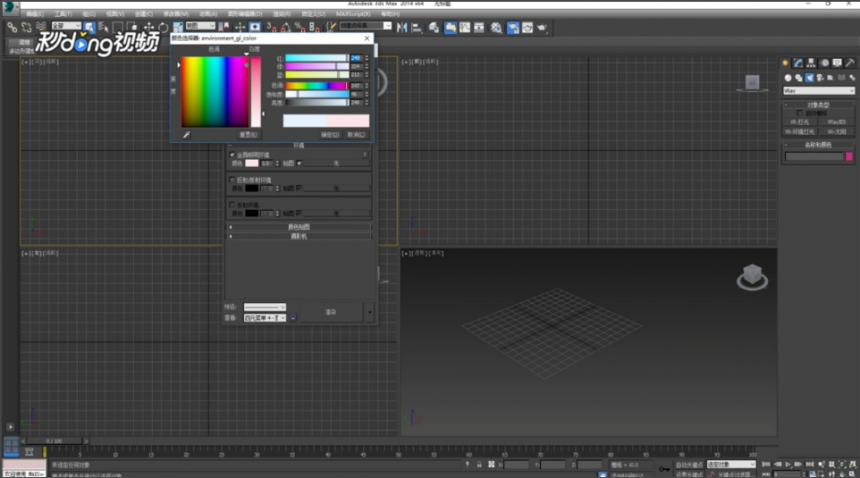Click the Bind to Space Warp icon

(x=41, y=27)
